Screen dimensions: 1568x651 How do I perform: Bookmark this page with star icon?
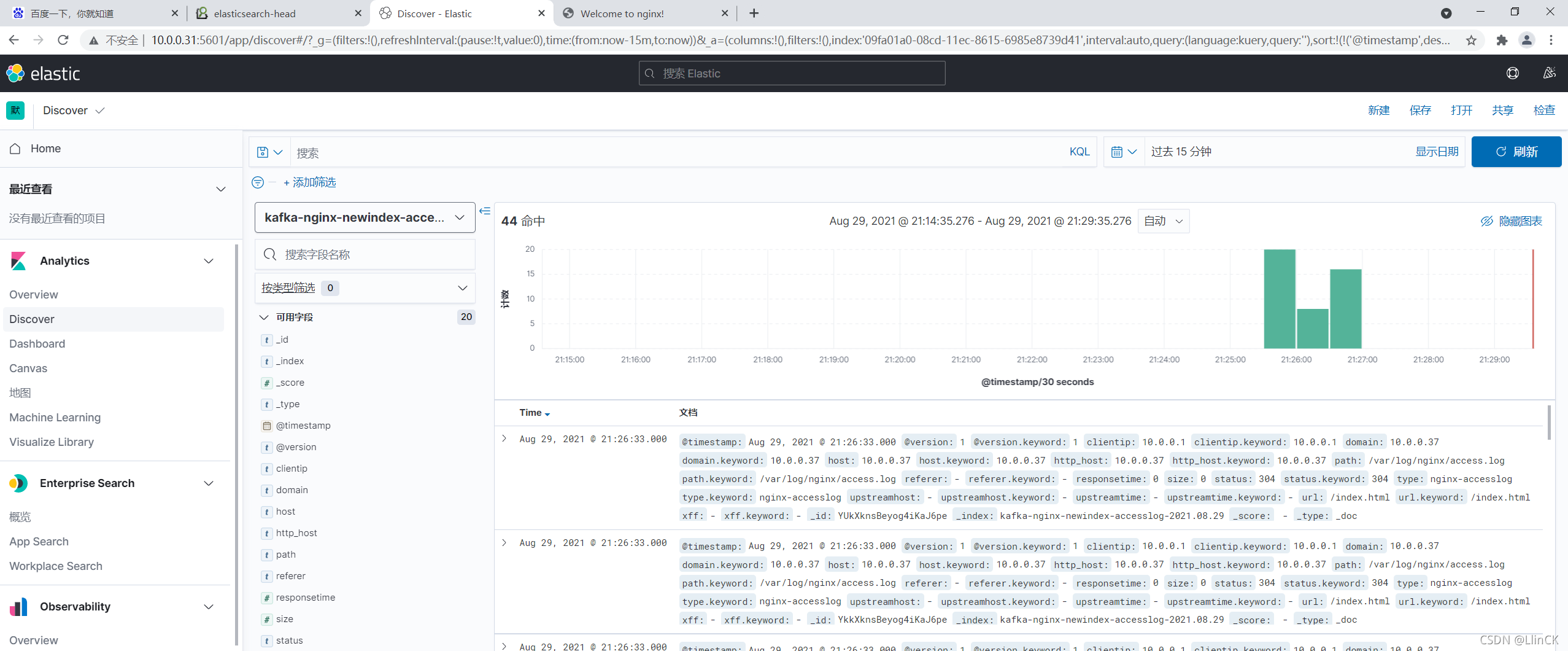pyautogui.click(x=1472, y=41)
